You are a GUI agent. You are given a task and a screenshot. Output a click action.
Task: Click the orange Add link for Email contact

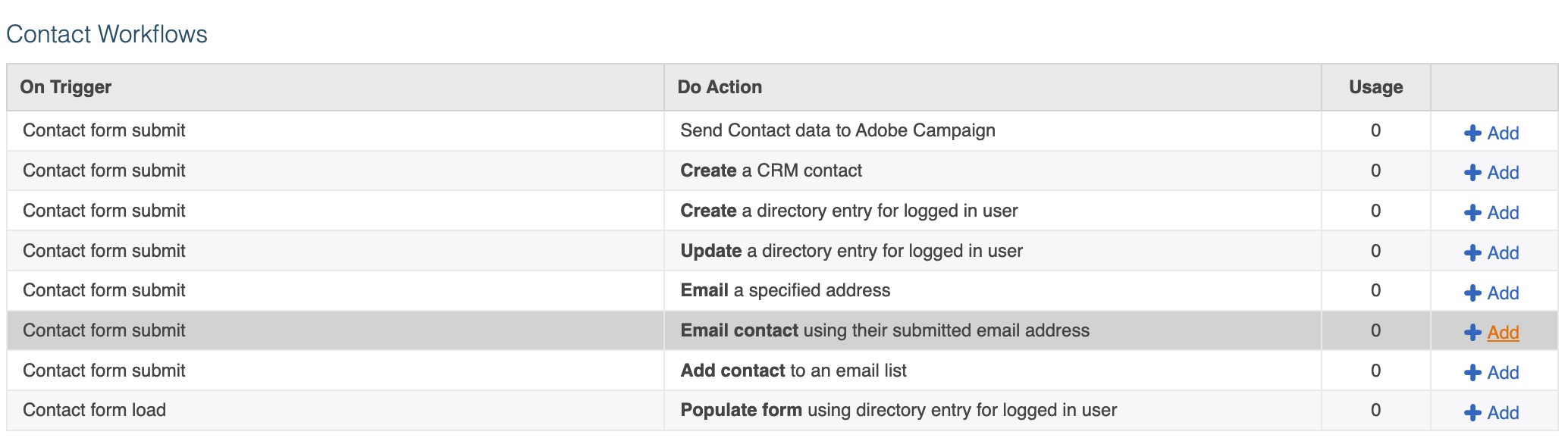(1503, 333)
